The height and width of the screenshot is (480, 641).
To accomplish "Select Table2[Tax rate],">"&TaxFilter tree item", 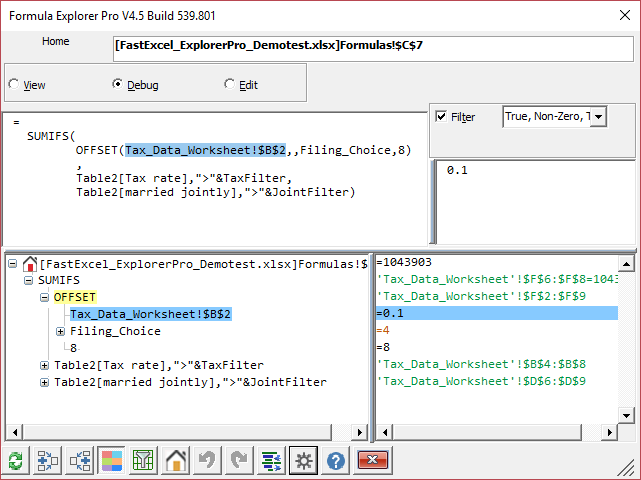I will click(x=159, y=365).
